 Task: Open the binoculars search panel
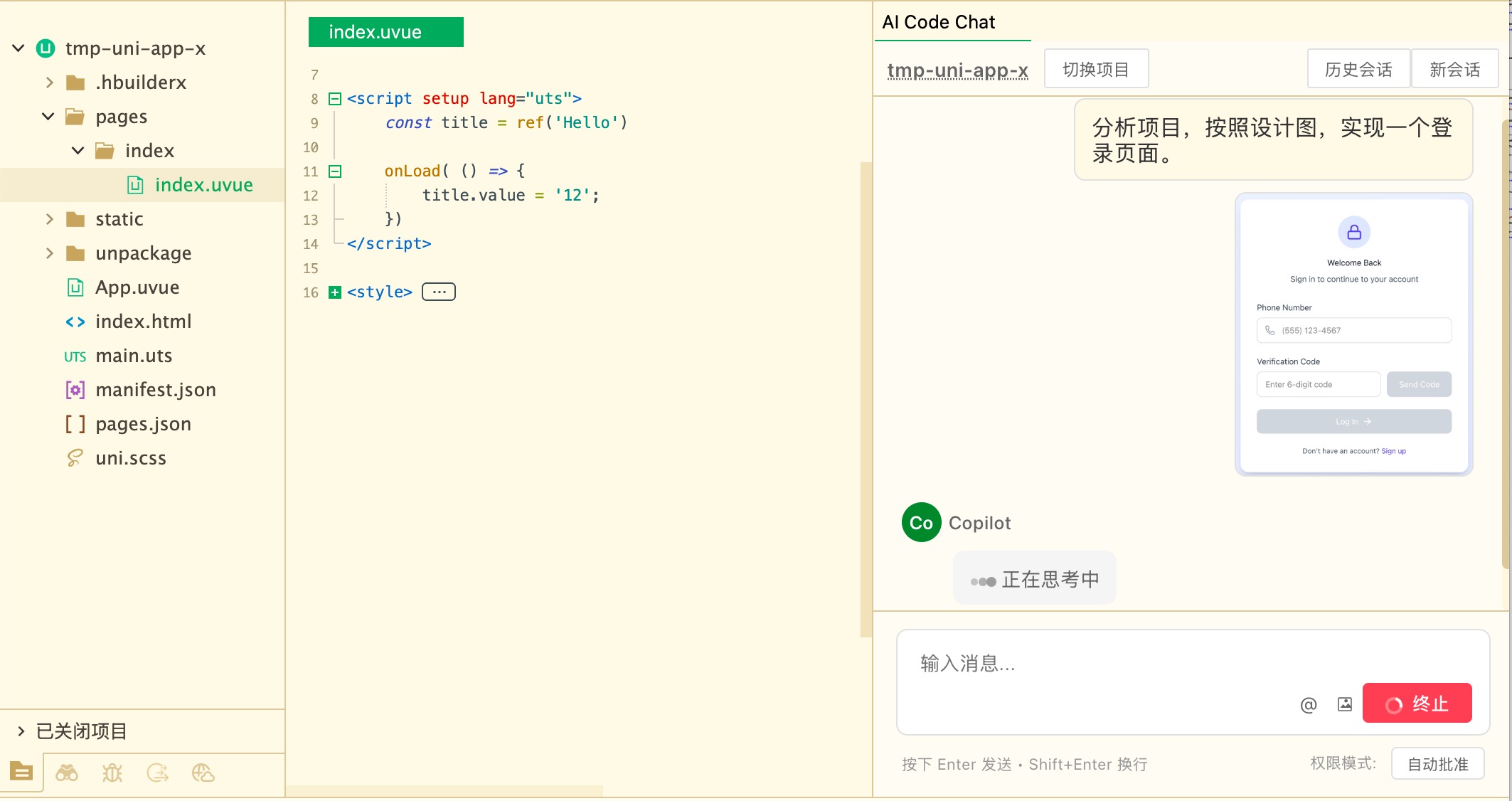click(67, 773)
